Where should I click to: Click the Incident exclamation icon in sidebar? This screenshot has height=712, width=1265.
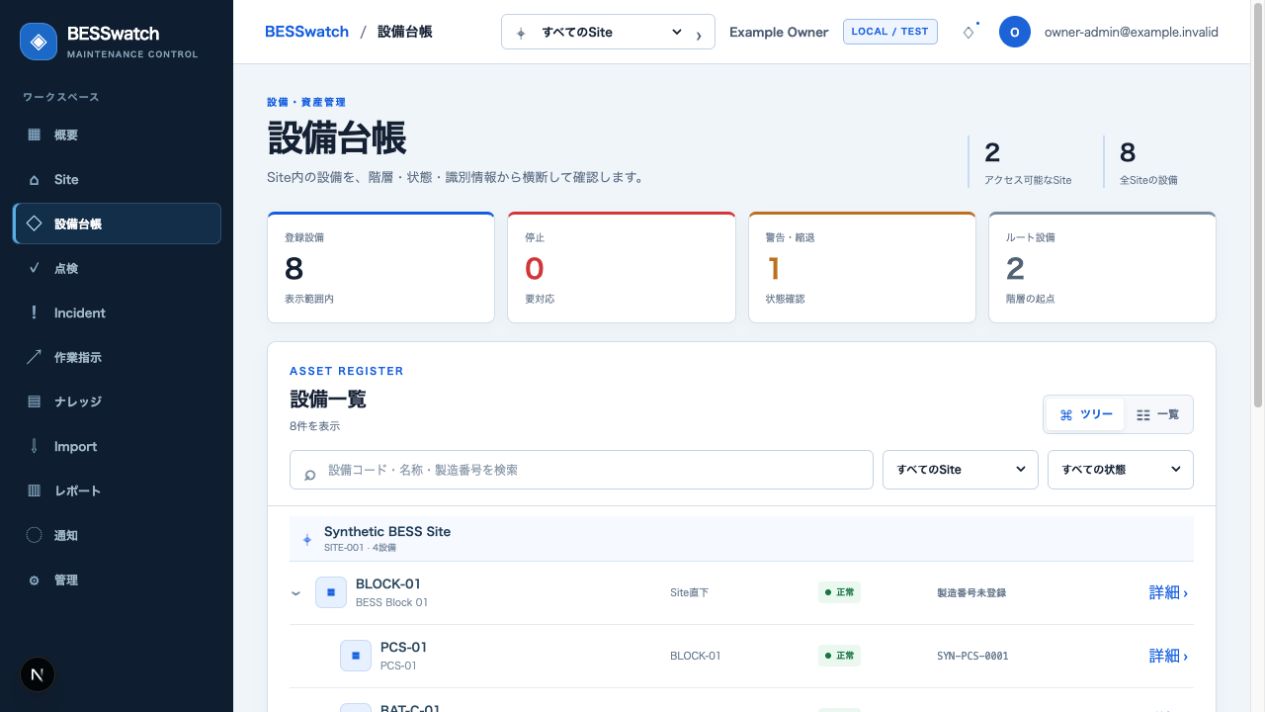pos(34,313)
